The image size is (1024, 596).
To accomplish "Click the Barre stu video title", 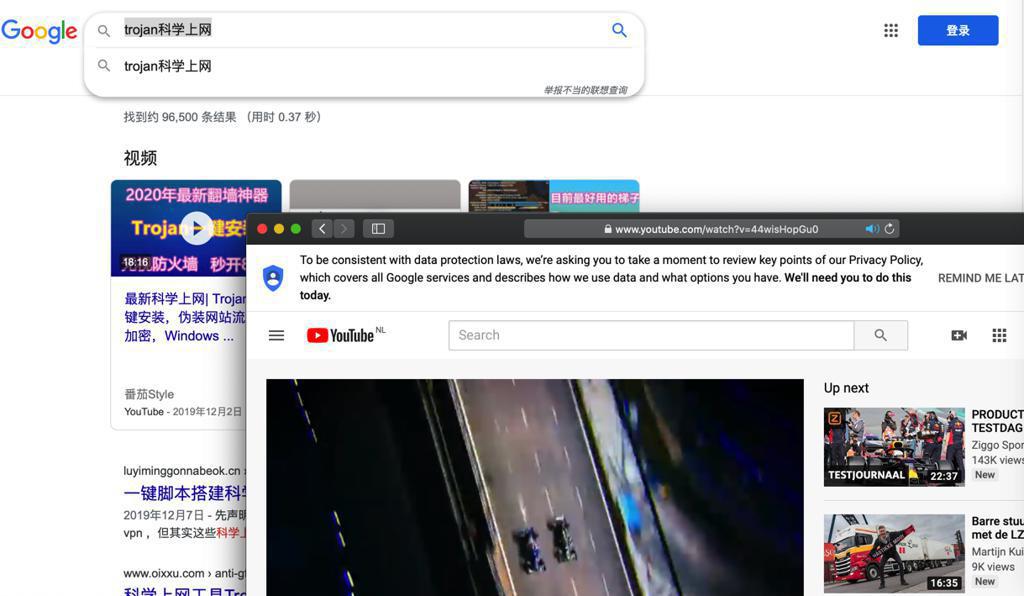I will [x=997, y=528].
